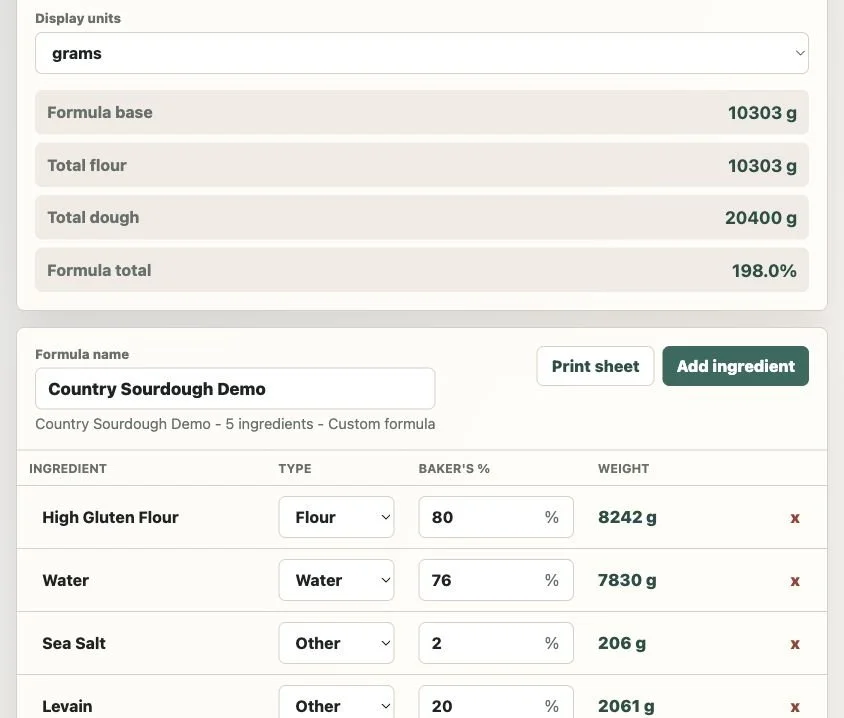Click the TYPE column header
The image size is (844, 718).
click(x=295, y=469)
